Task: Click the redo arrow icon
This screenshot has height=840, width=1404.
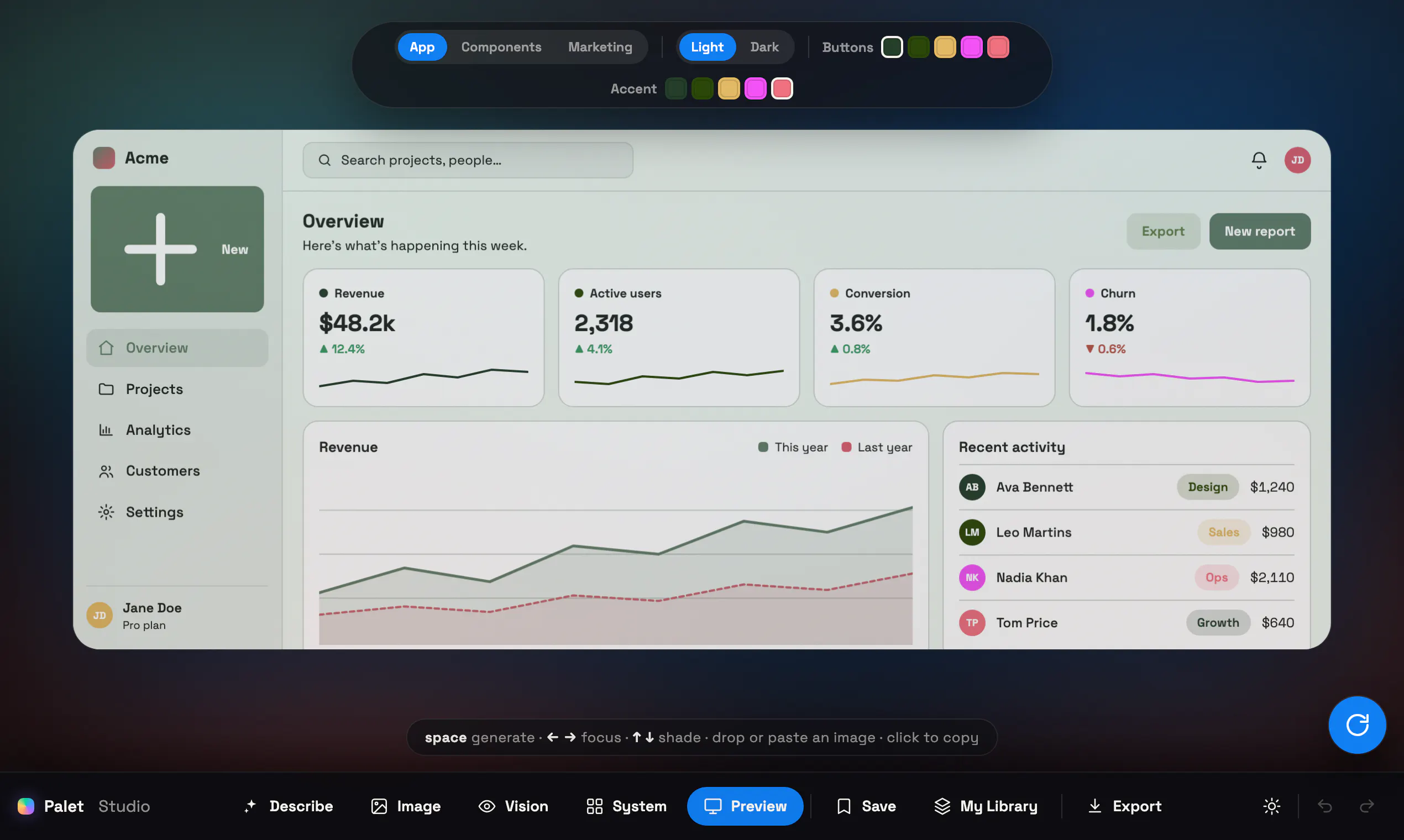Action: click(x=1366, y=806)
